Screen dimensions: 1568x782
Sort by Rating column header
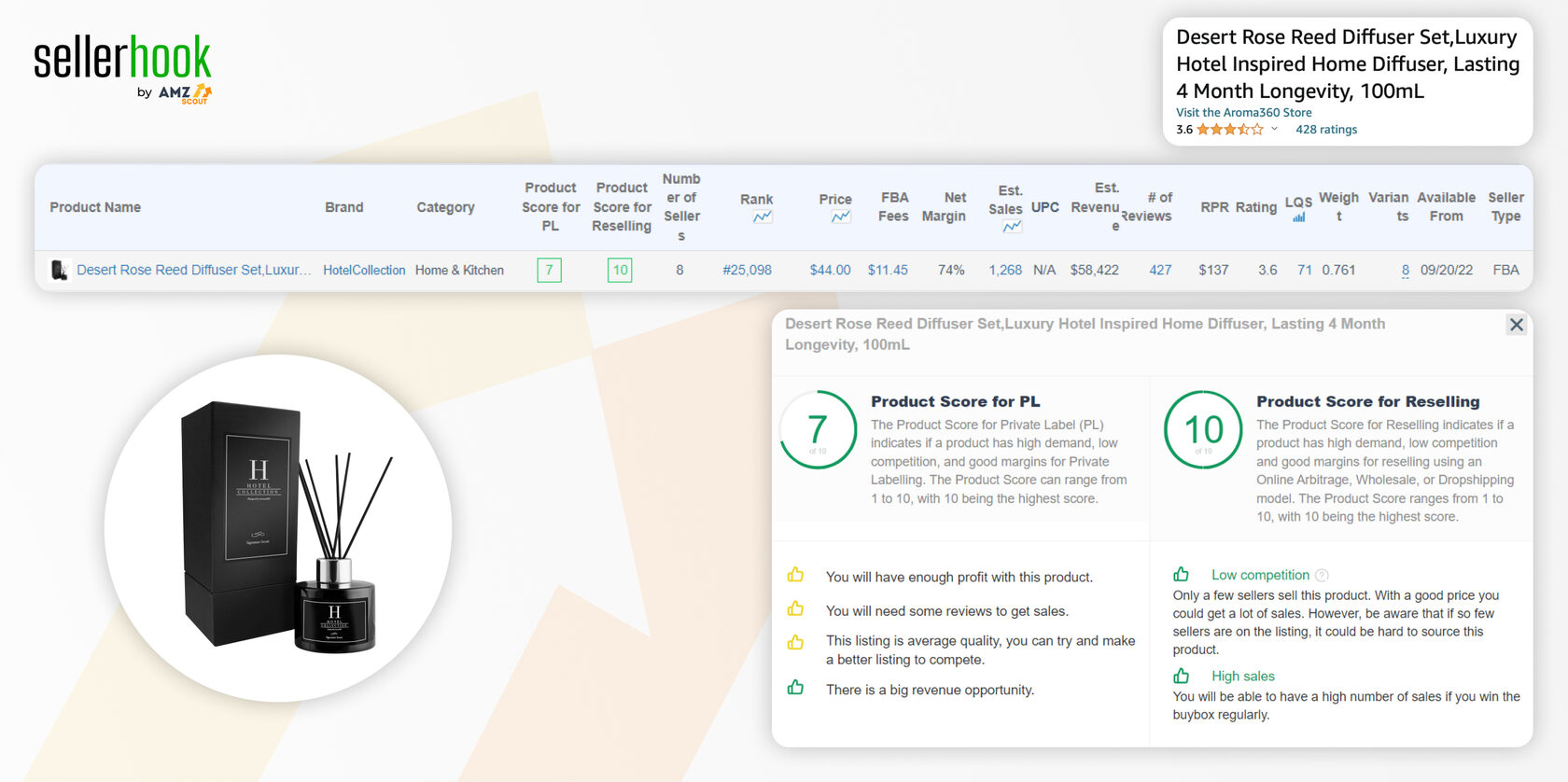coord(1256,207)
